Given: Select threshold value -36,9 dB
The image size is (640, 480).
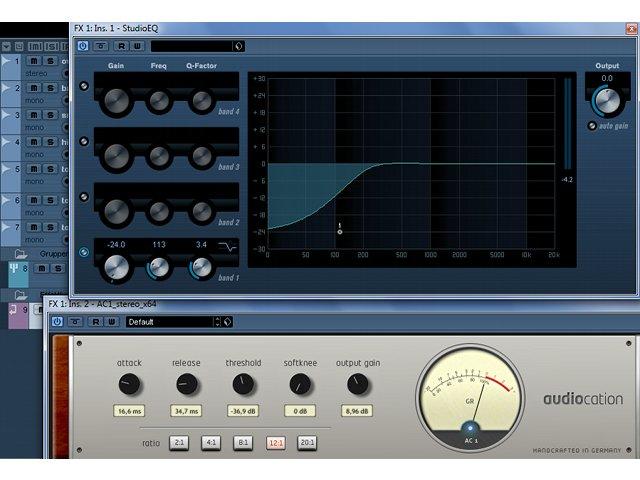Looking at the screenshot, I should click(243, 411).
